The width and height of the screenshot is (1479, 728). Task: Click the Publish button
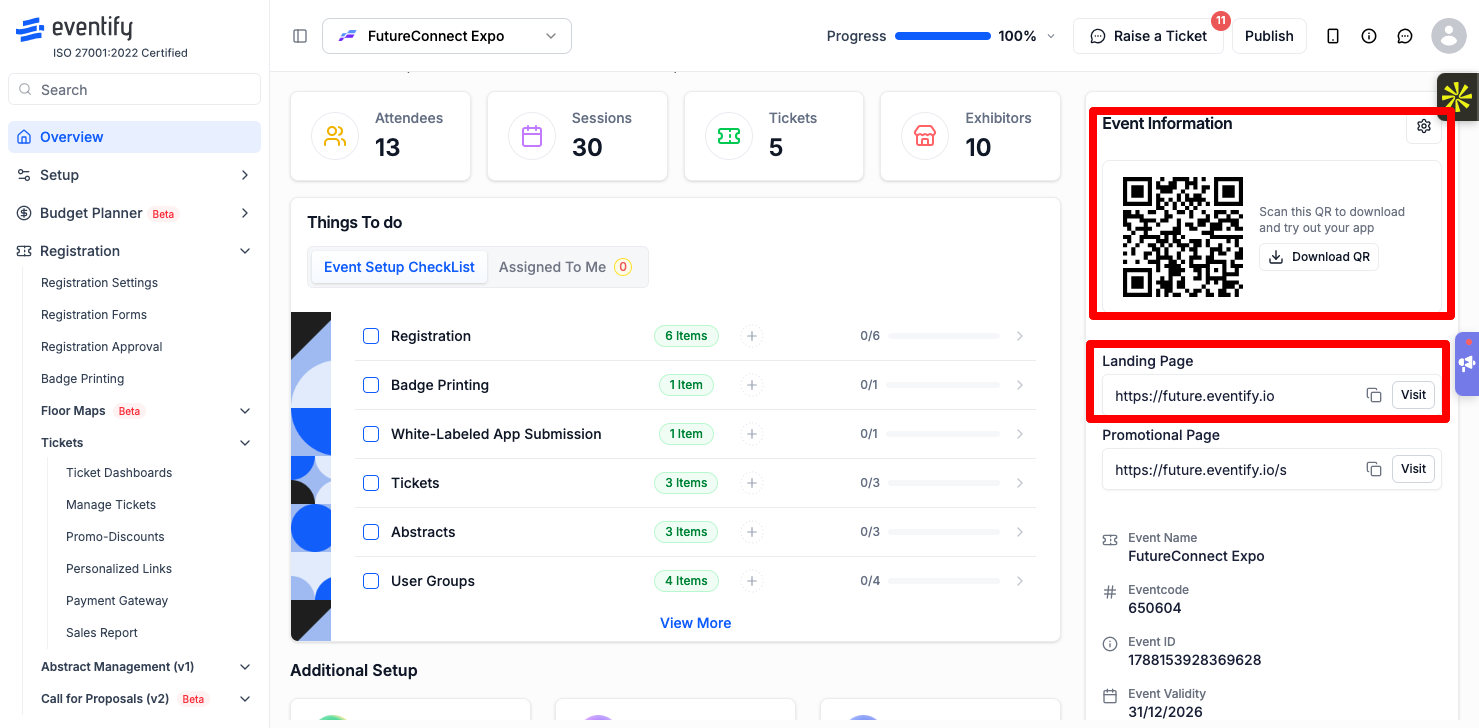pos(1269,36)
